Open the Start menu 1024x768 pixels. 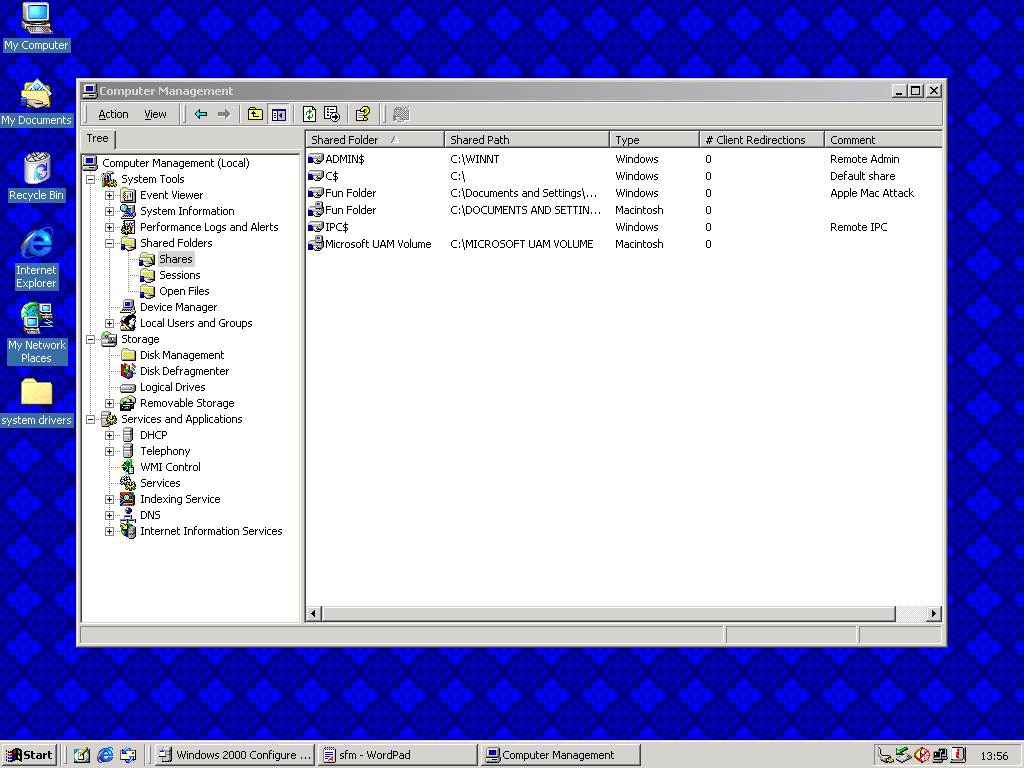click(29, 755)
